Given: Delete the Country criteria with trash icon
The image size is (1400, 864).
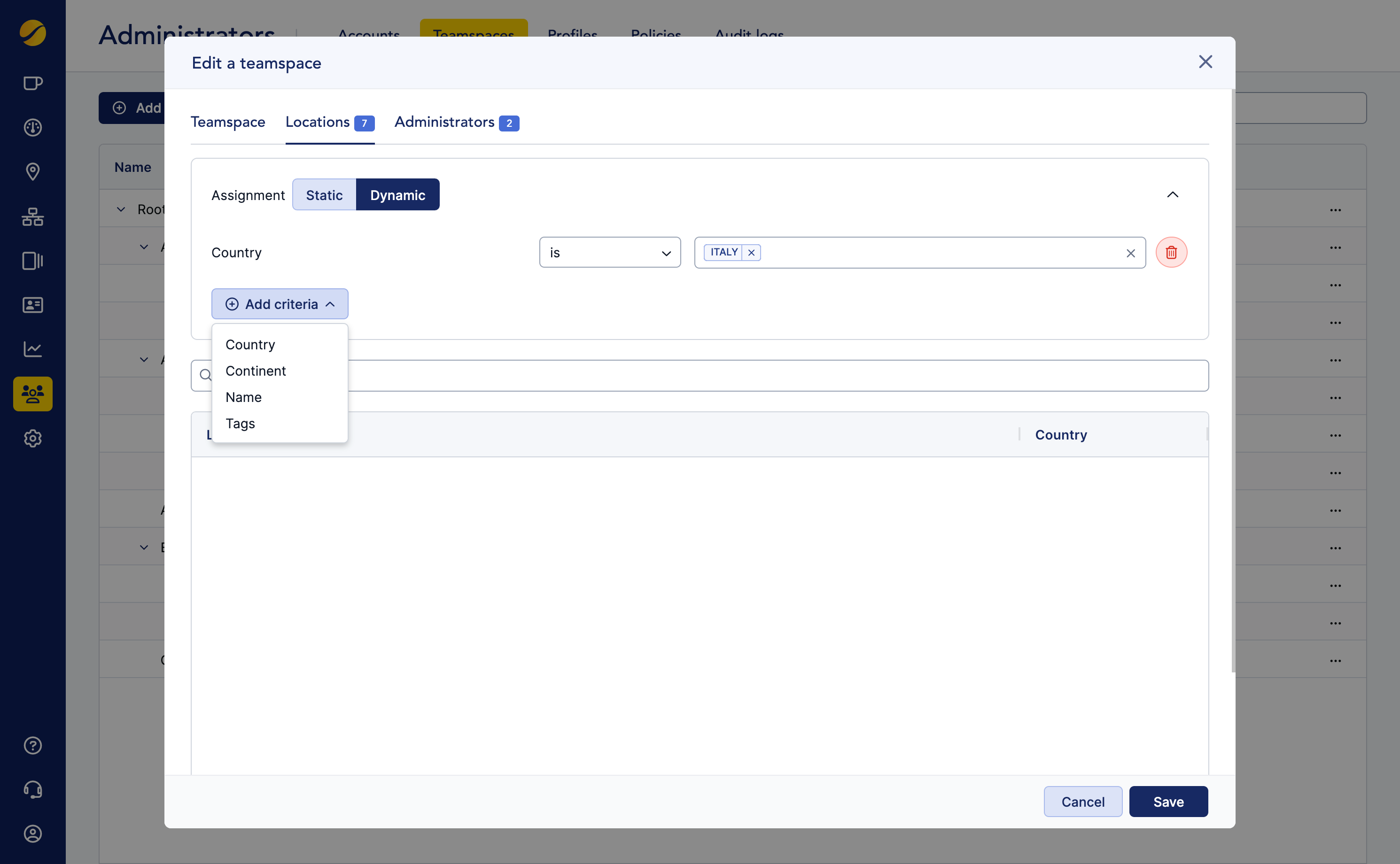Looking at the screenshot, I should [x=1171, y=252].
